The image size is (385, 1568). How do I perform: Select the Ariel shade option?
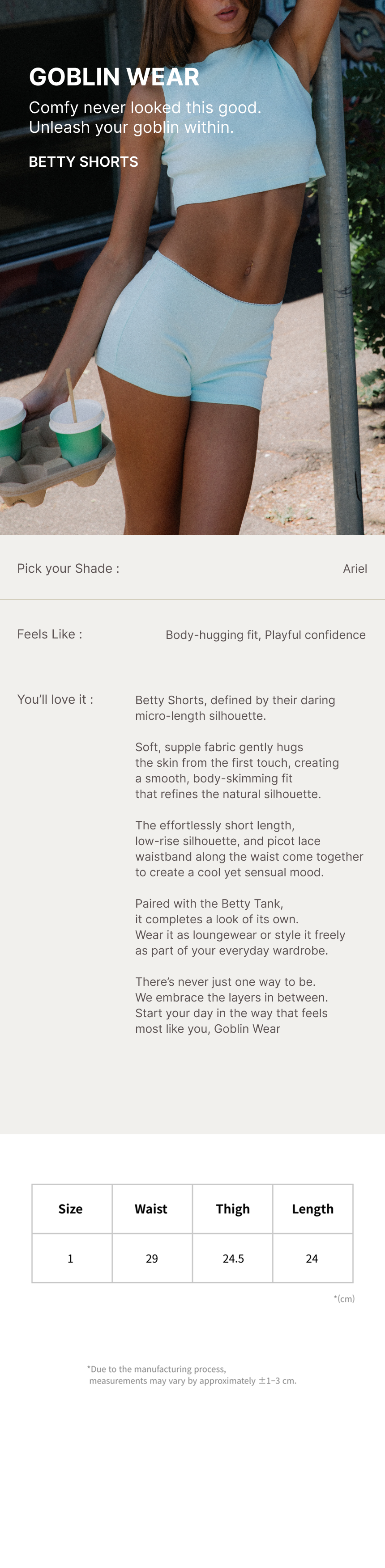(355, 569)
